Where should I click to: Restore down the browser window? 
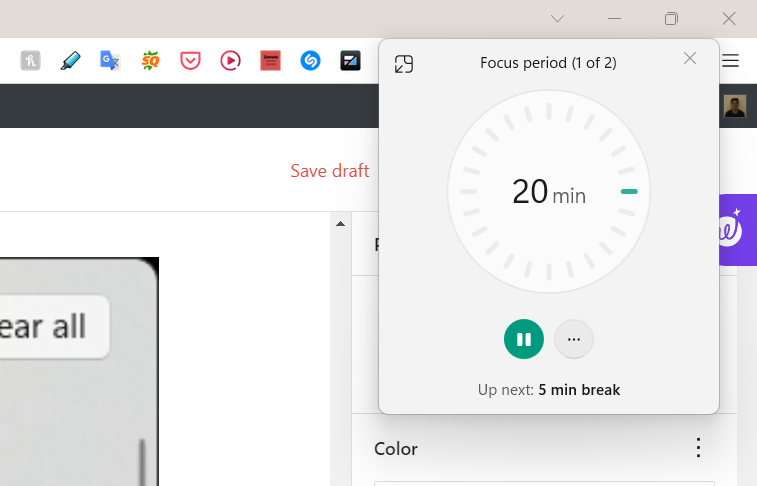672,19
